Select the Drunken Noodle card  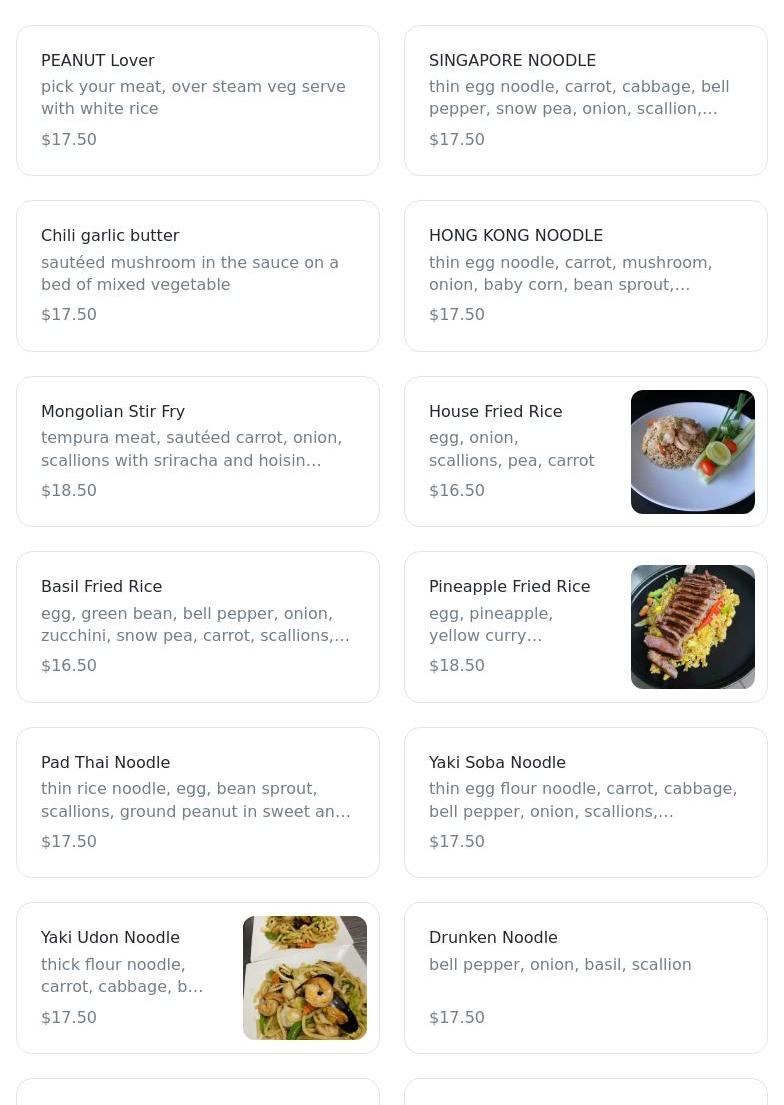pyautogui.click(x=585, y=978)
